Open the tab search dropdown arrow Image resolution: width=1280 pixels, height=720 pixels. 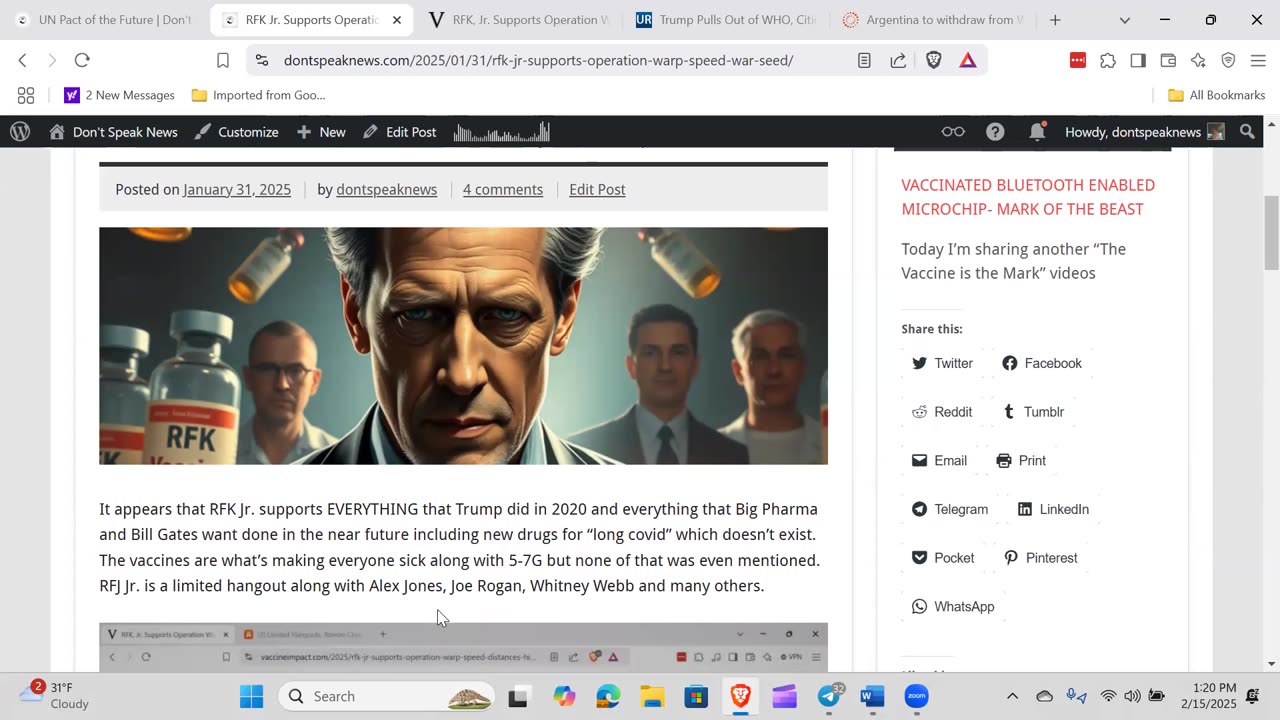(x=1125, y=20)
